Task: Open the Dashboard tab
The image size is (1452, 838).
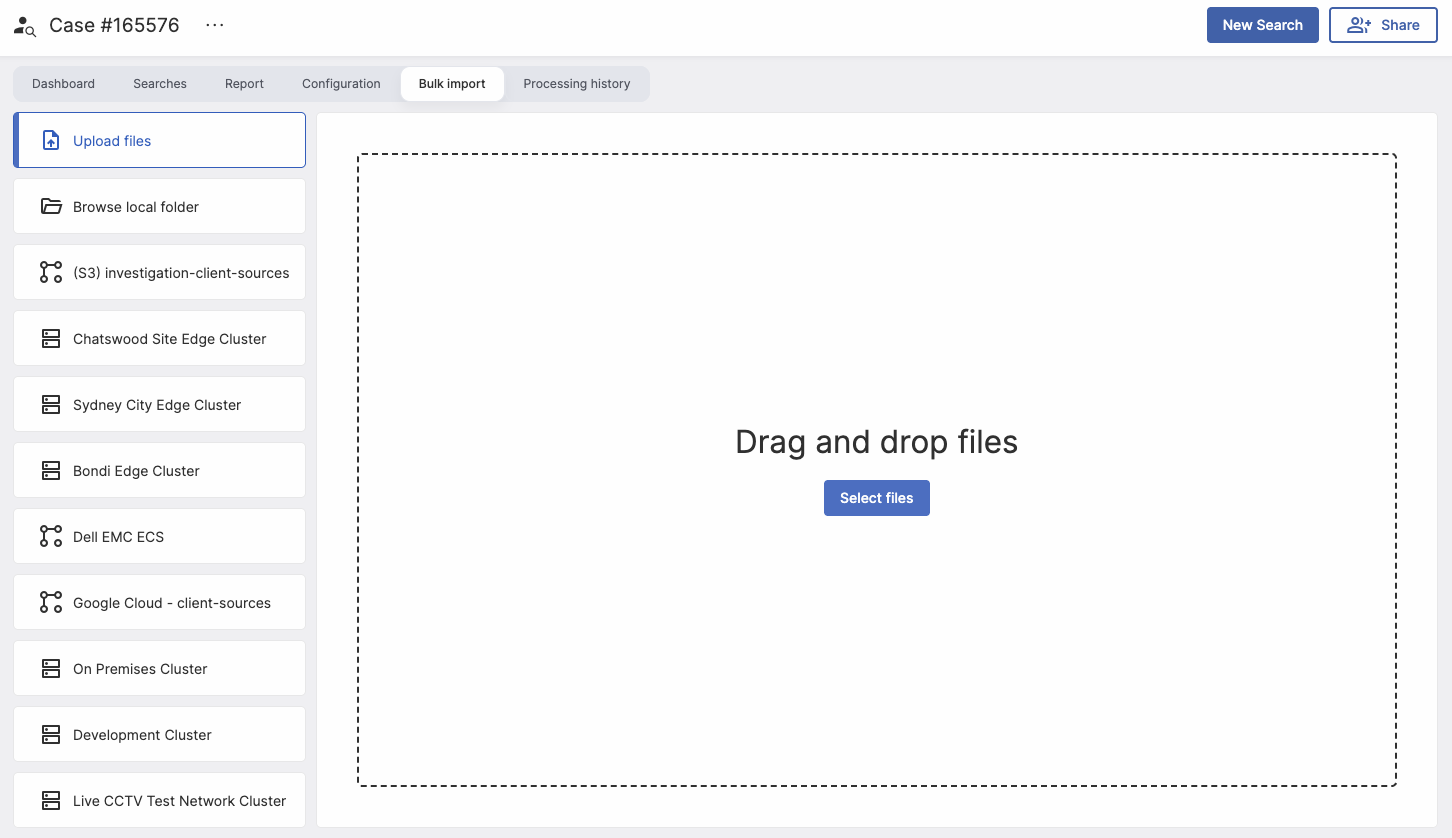Action: pyautogui.click(x=63, y=84)
